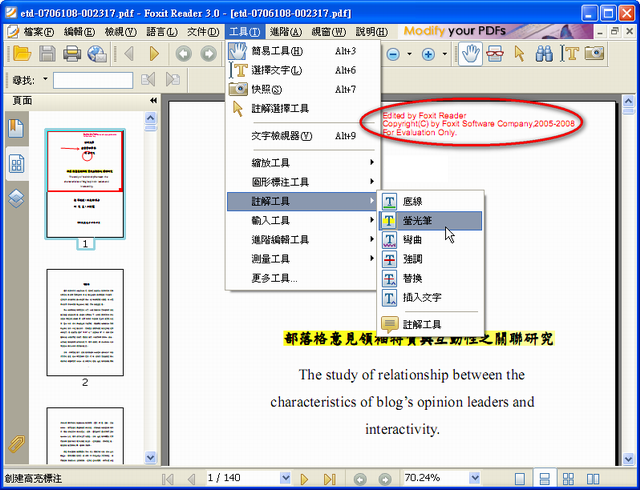Viewport: 640px width, 490px height.
Task: Click the Save disk icon in toolbar
Action: tap(46, 54)
